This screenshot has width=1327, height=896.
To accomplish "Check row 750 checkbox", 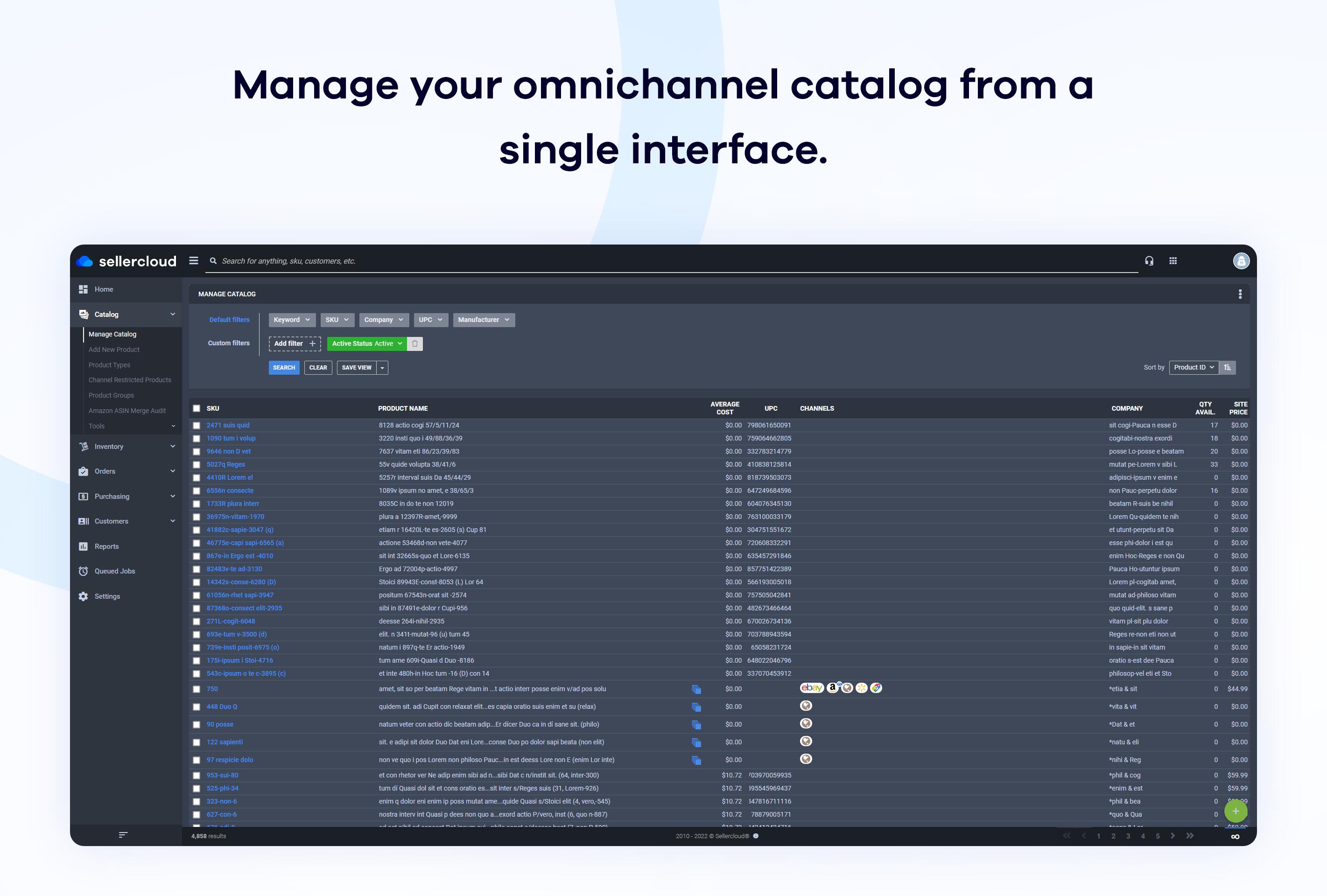I will coord(197,689).
